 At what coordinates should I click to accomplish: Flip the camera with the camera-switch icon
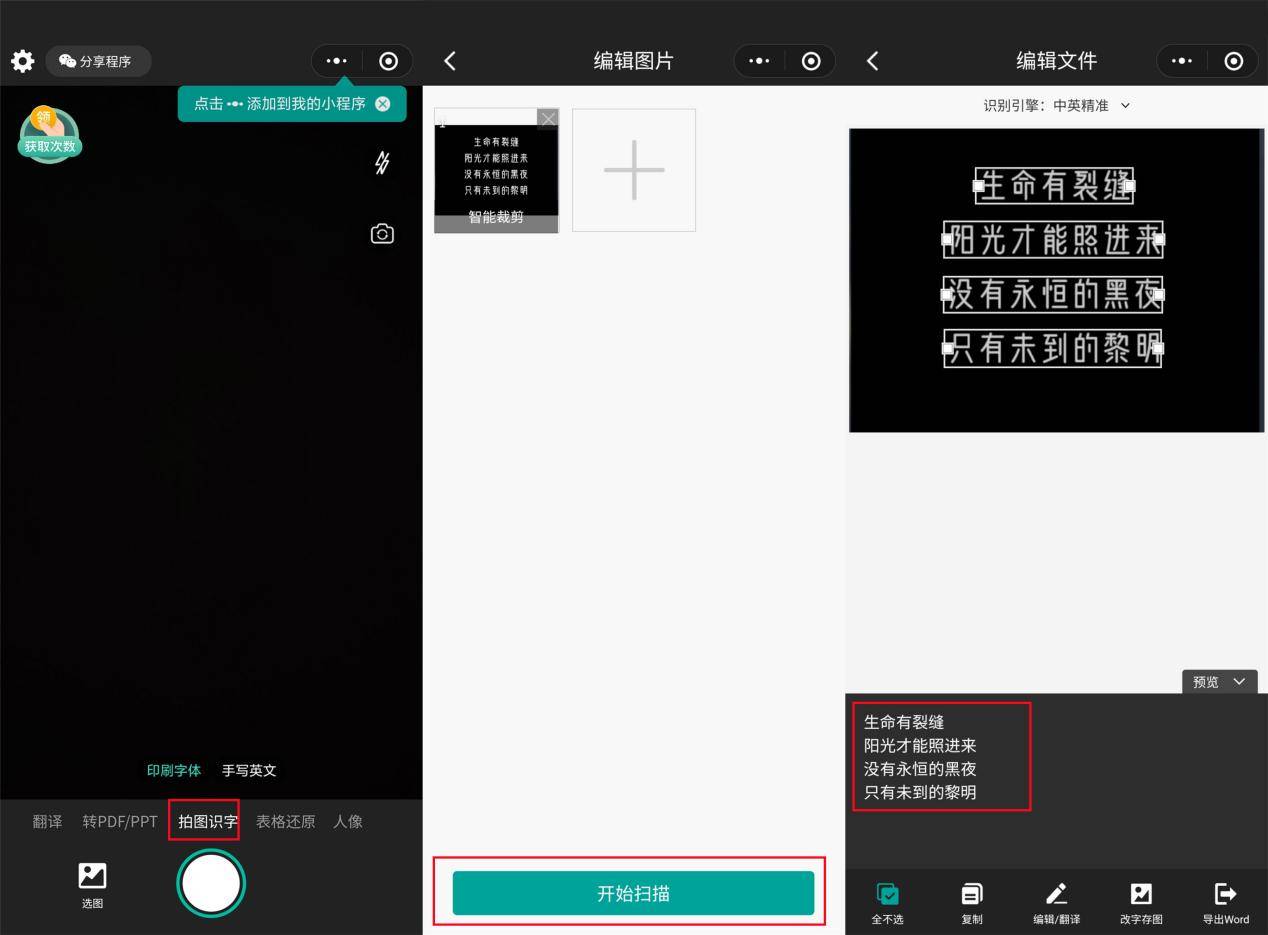382,233
